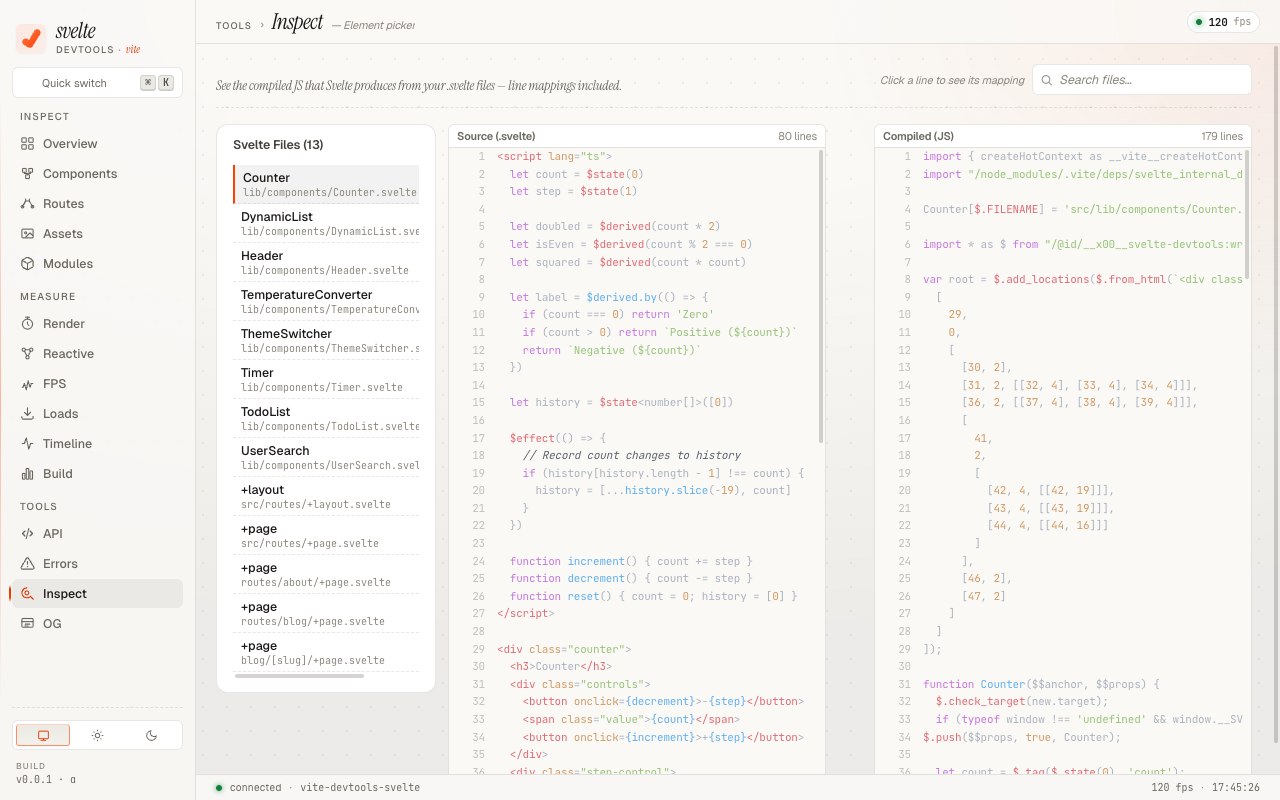This screenshot has width=1280, height=800.
Task: Click the 120 fps indicator badge
Action: point(1224,22)
